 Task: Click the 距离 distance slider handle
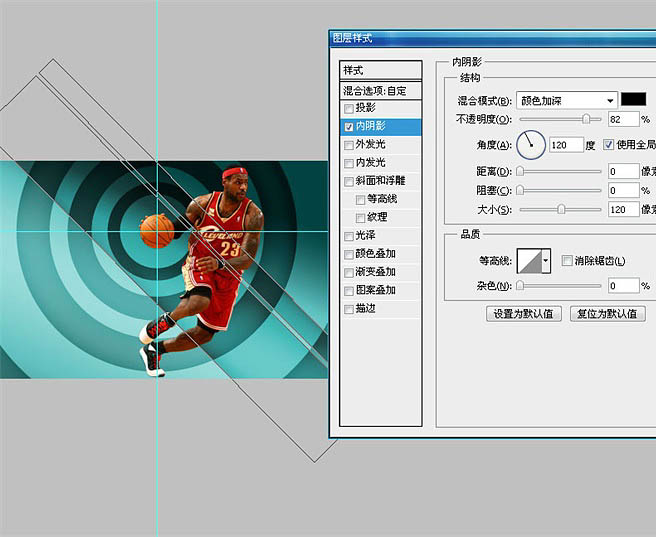[520, 171]
